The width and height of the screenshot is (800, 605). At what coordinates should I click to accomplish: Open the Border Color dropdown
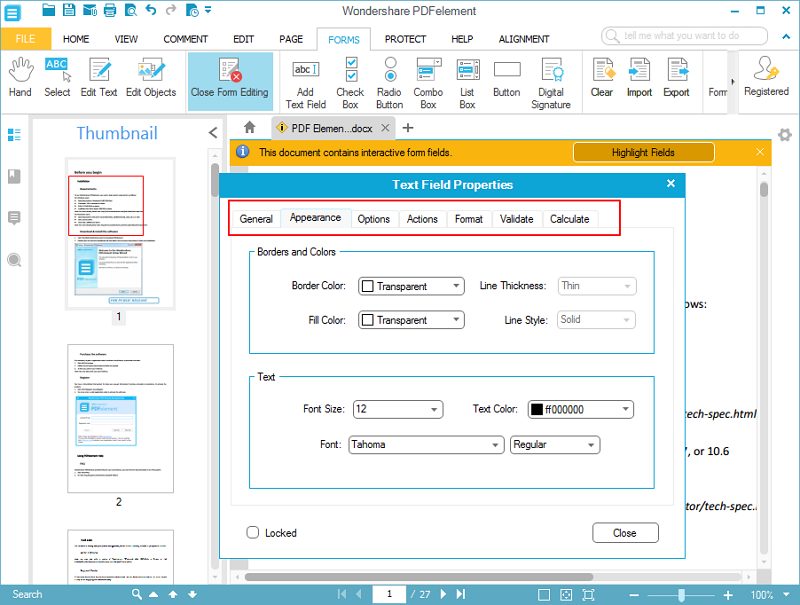[x=411, y=286]
